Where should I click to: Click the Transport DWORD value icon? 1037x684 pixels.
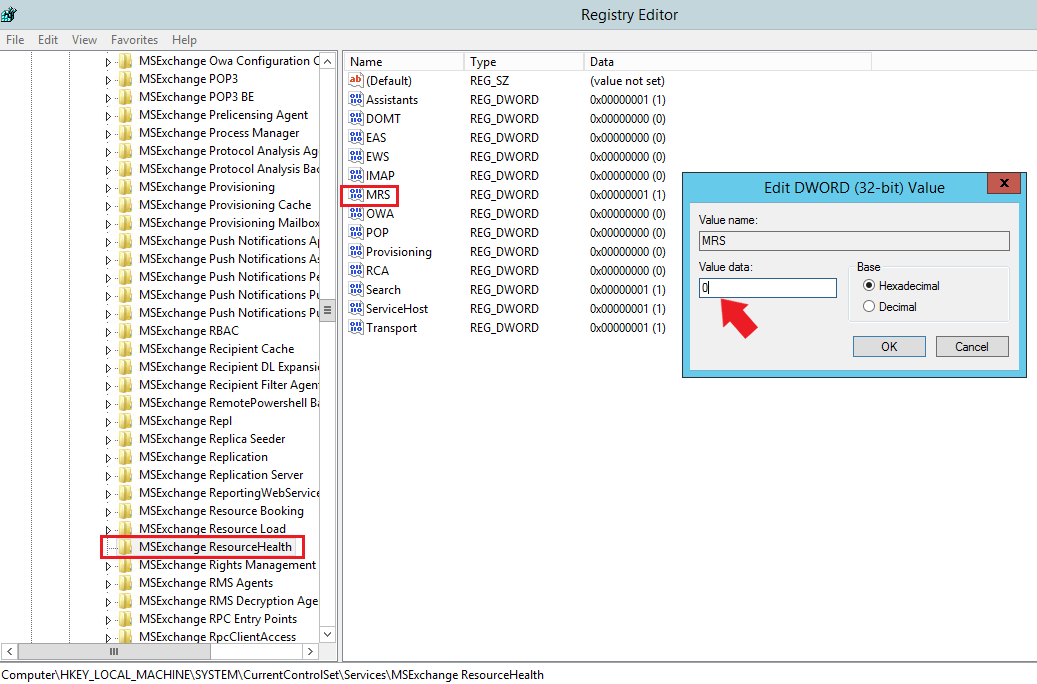click(356, 328)
